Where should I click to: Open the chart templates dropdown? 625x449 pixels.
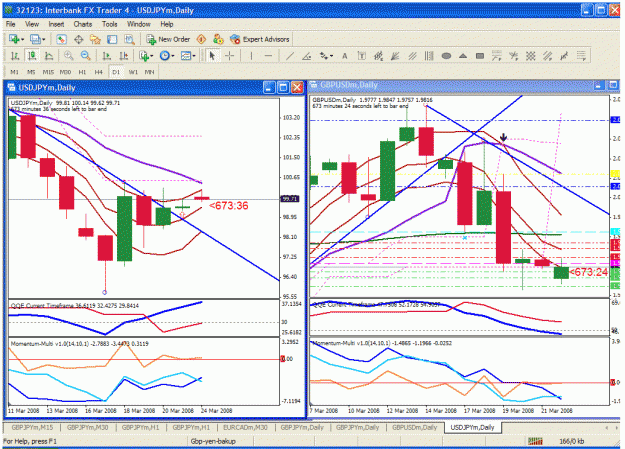(x=194, y=56)
